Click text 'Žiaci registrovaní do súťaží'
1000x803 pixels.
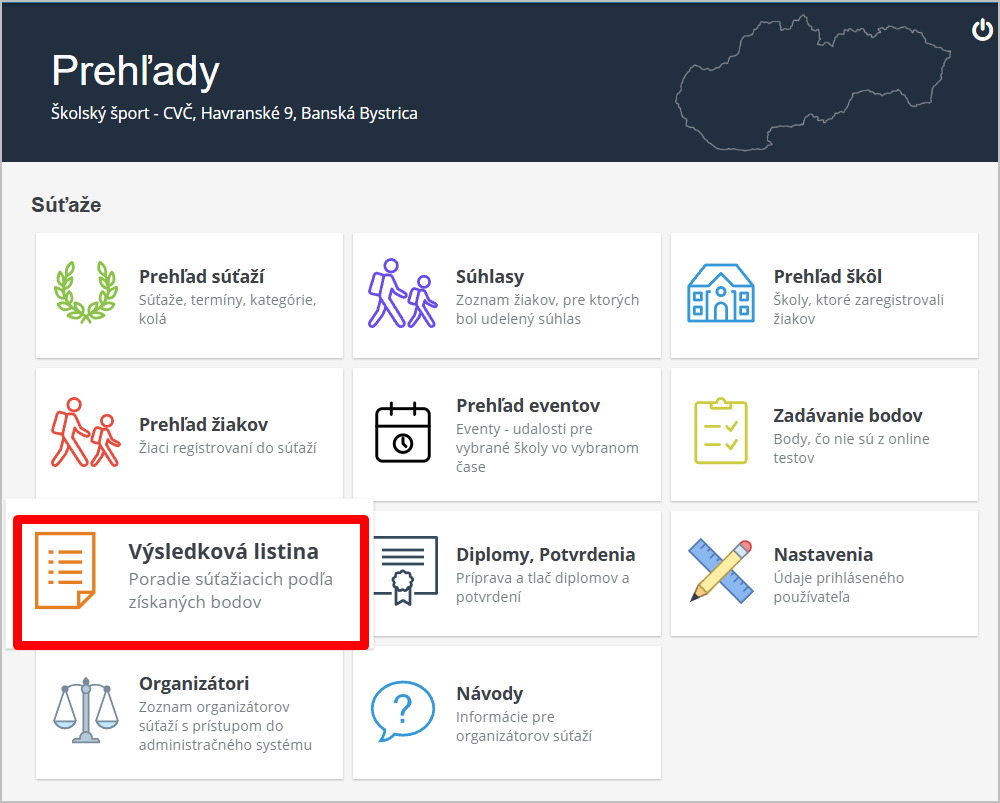(x=228, y=448)
